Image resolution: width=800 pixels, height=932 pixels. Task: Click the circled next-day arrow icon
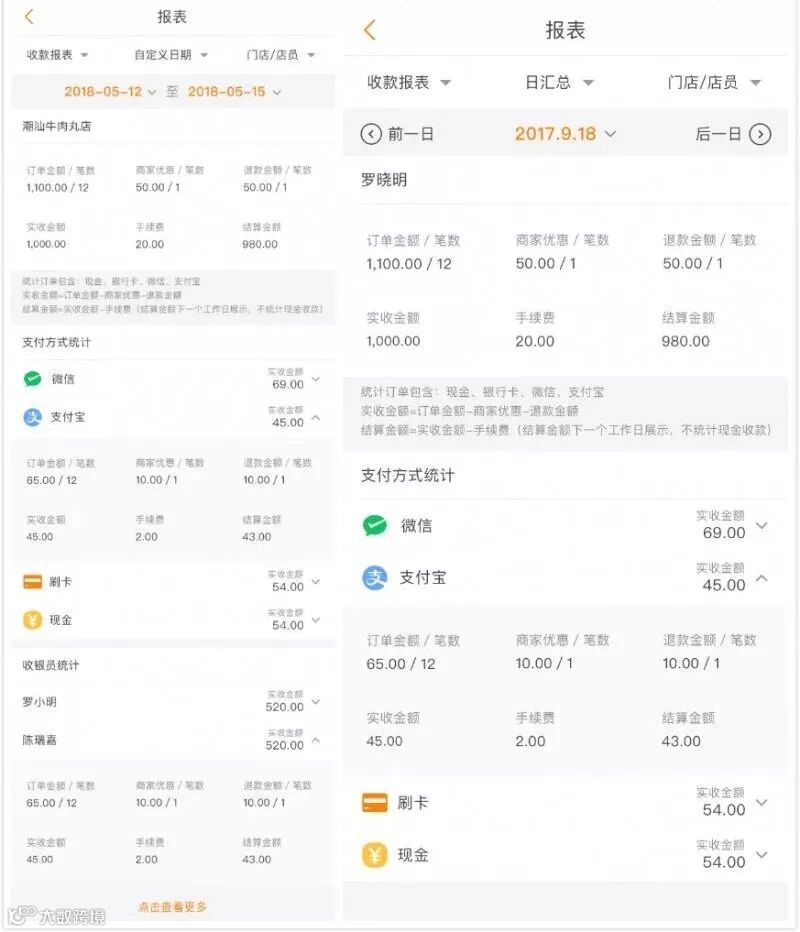[760, 134]
